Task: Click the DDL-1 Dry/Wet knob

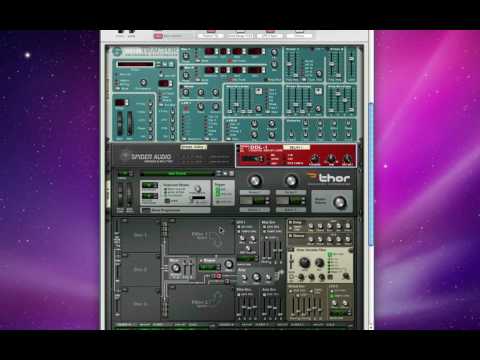Action: click(x=347, y=159)
